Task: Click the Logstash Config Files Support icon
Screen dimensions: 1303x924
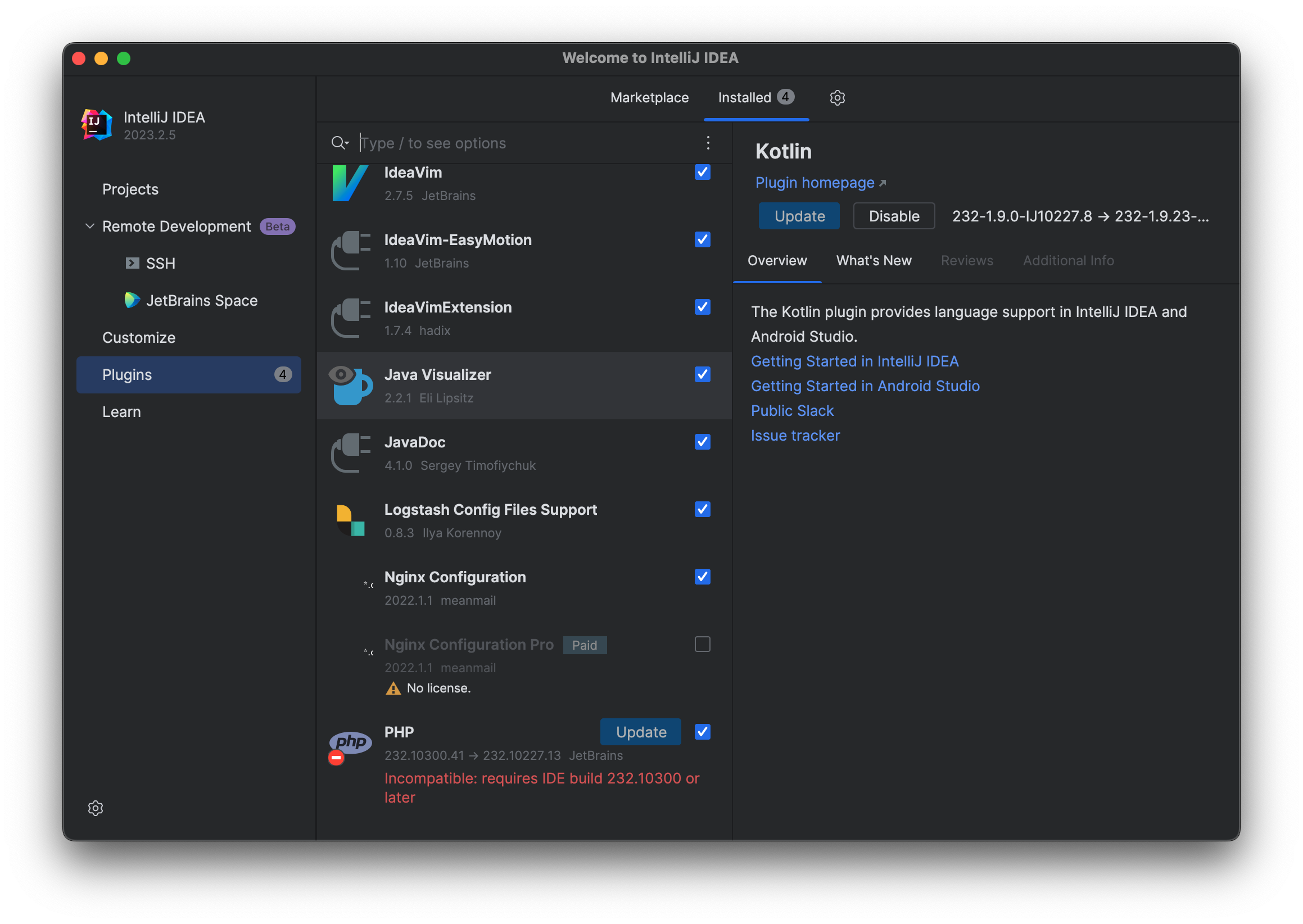Action: [351, 520]
